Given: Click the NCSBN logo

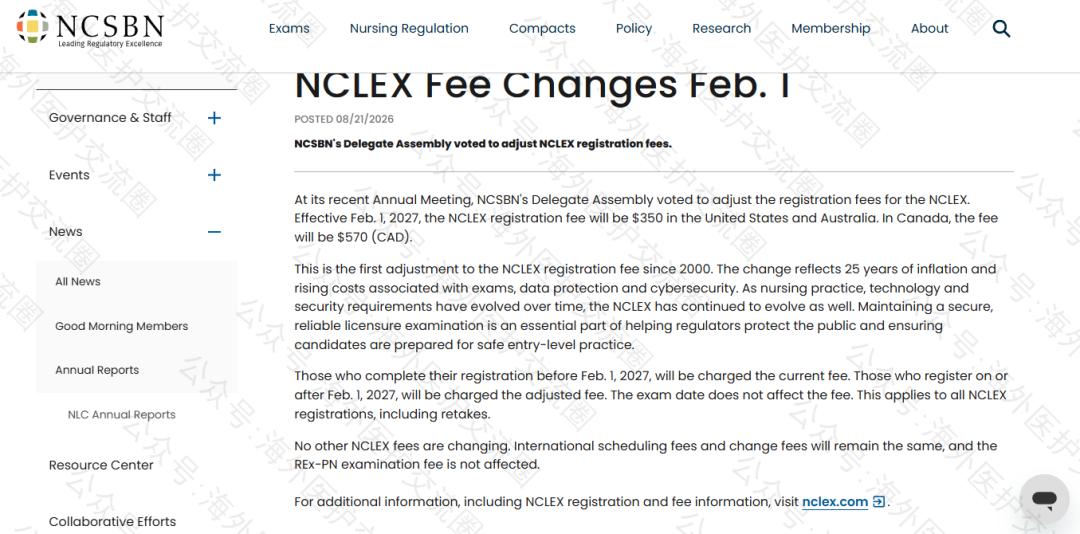Looking at the screenshot, I should click(x=90, y=28).
